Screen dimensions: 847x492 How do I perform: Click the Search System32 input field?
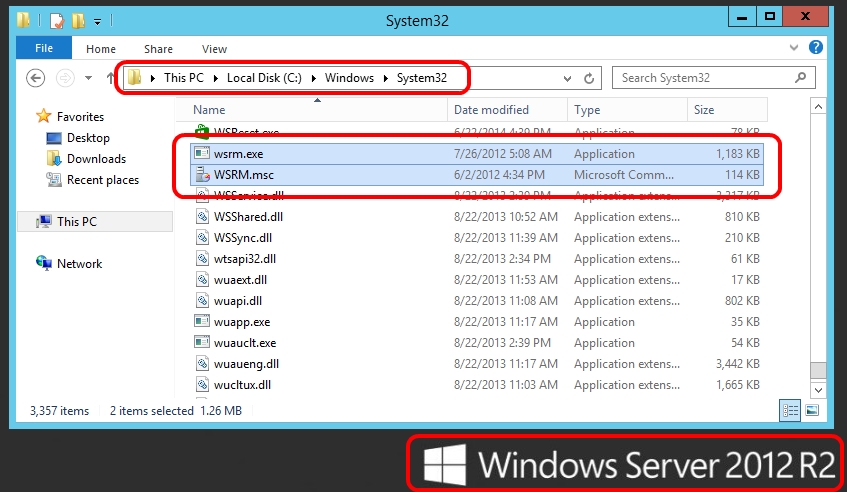point(714,78)
